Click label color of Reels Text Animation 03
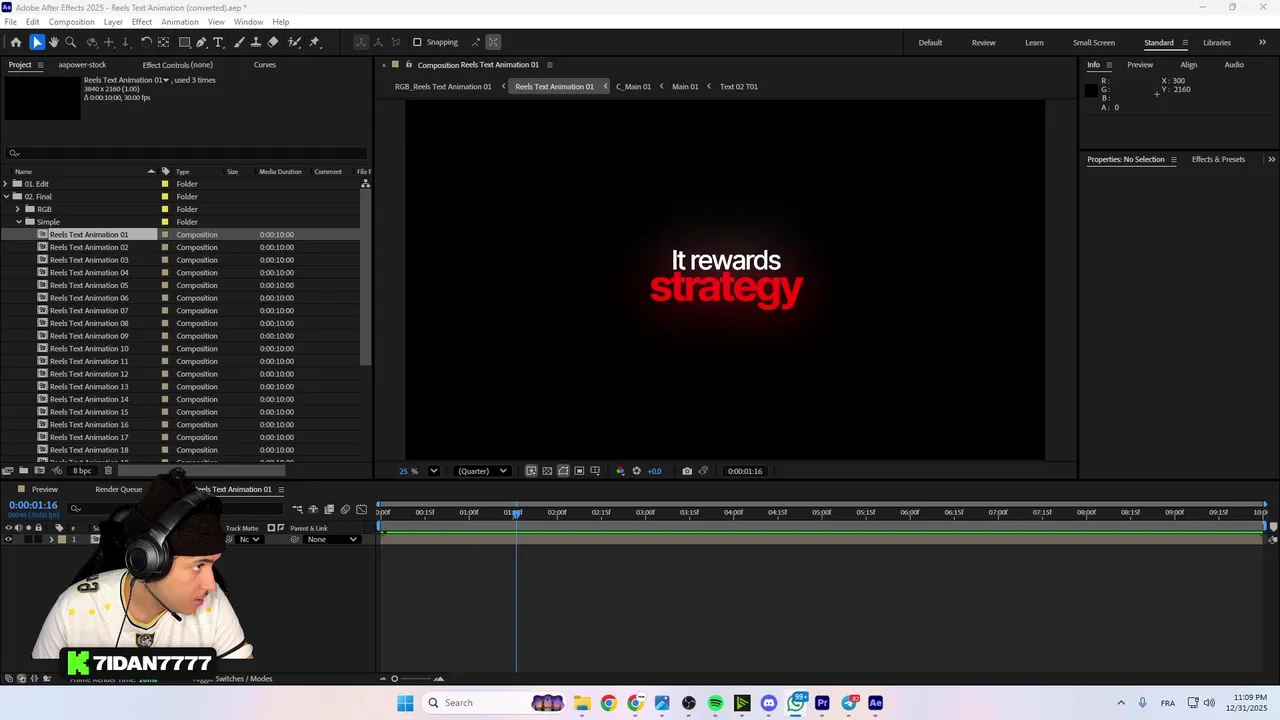 tap(165, 260)
